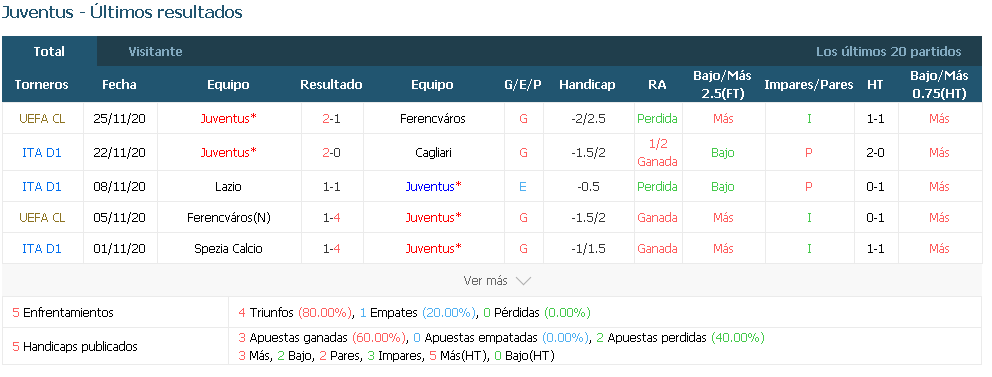Select the Total tab

49,52
